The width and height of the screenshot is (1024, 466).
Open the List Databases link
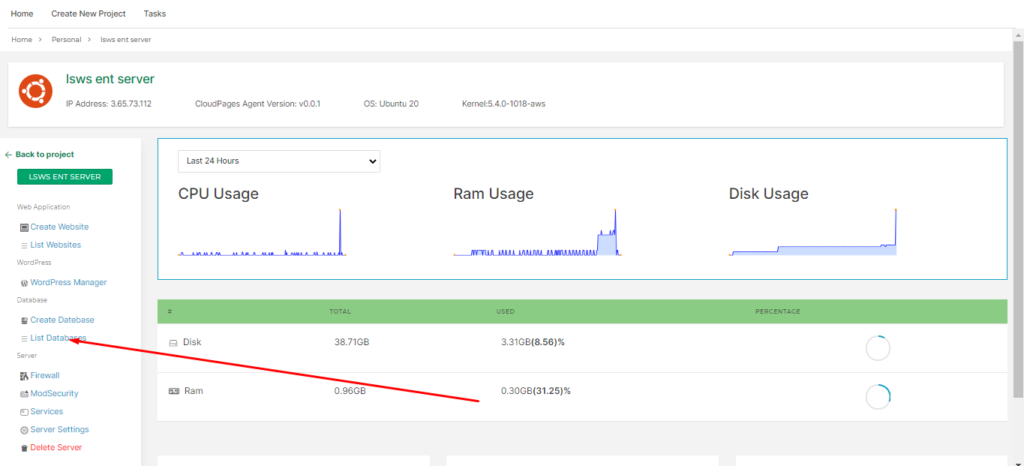58,338
